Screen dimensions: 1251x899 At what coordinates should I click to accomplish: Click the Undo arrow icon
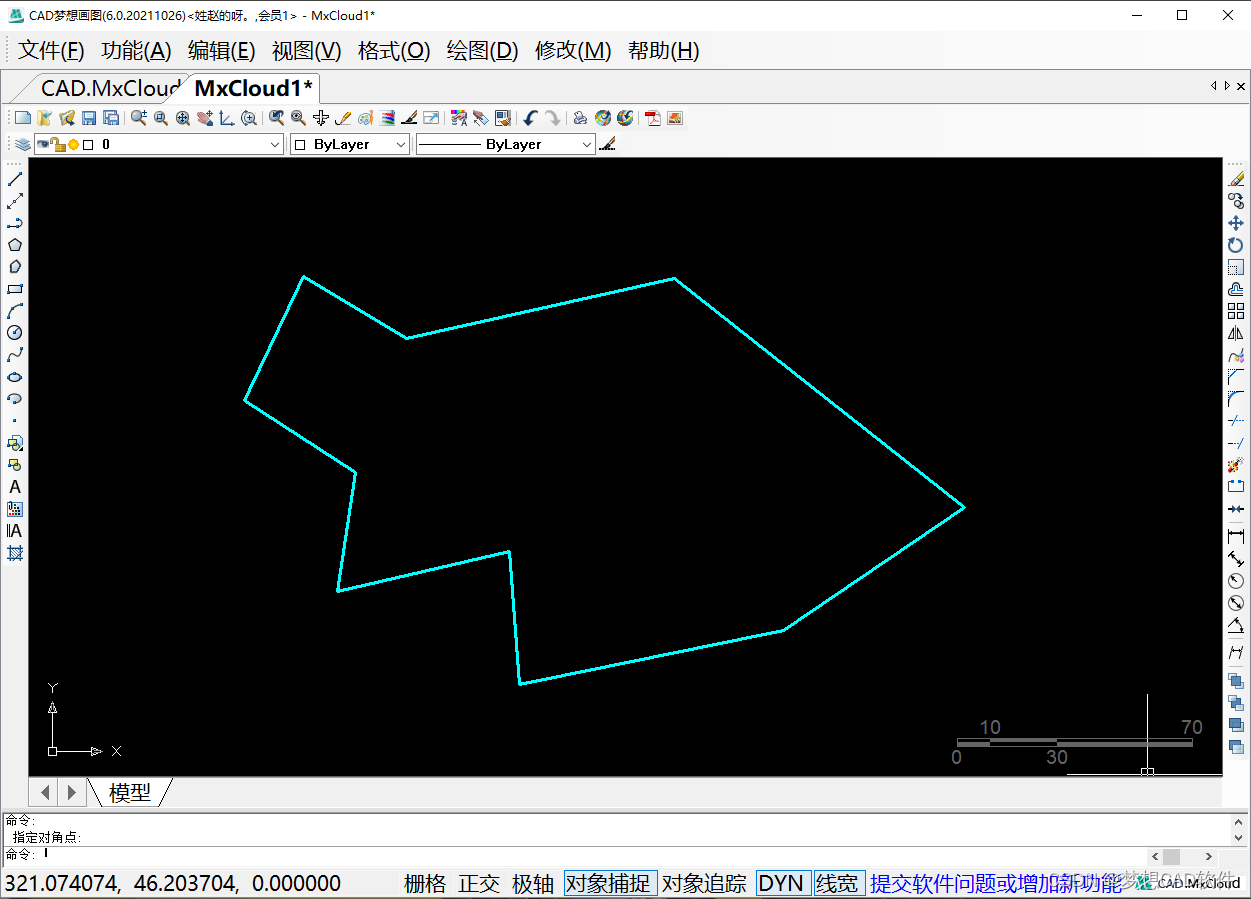click(530, 118)
